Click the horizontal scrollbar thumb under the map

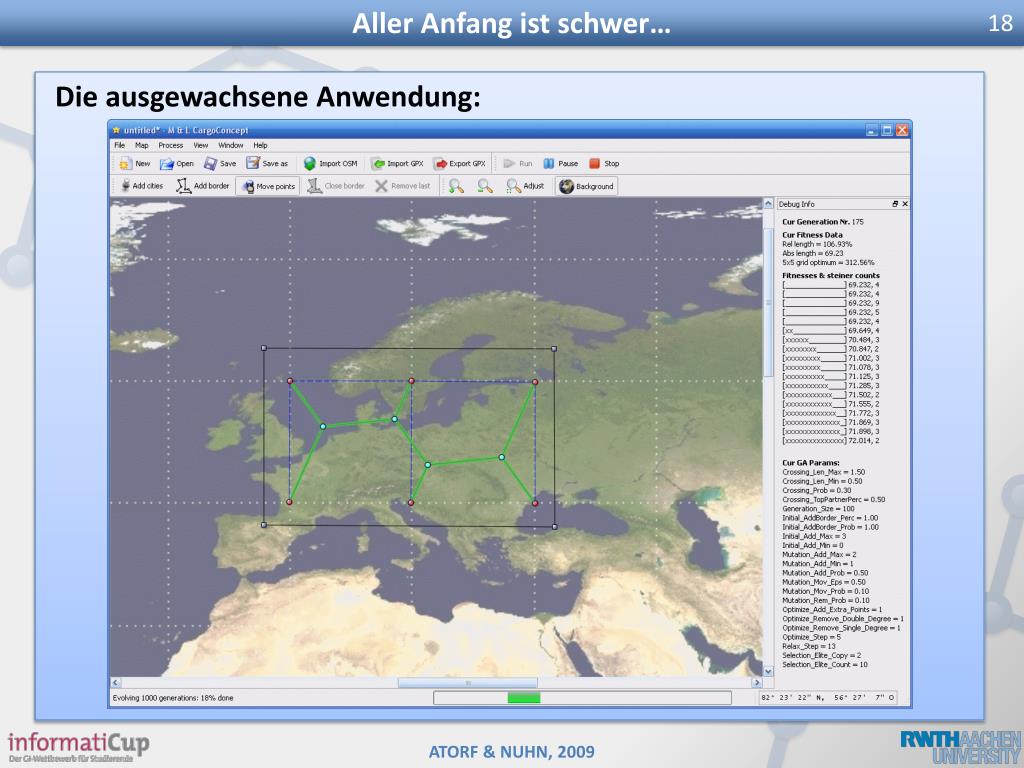pos(468,682)
